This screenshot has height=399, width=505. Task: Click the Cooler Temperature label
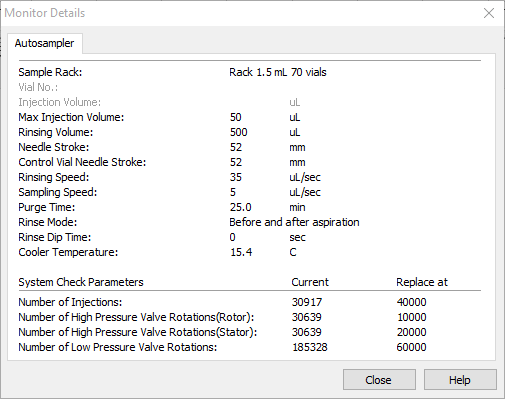[68, 252]
